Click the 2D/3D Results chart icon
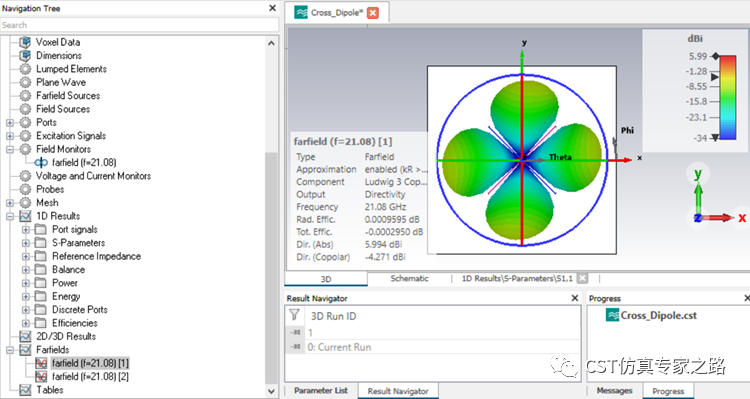 tap(25, 336)
